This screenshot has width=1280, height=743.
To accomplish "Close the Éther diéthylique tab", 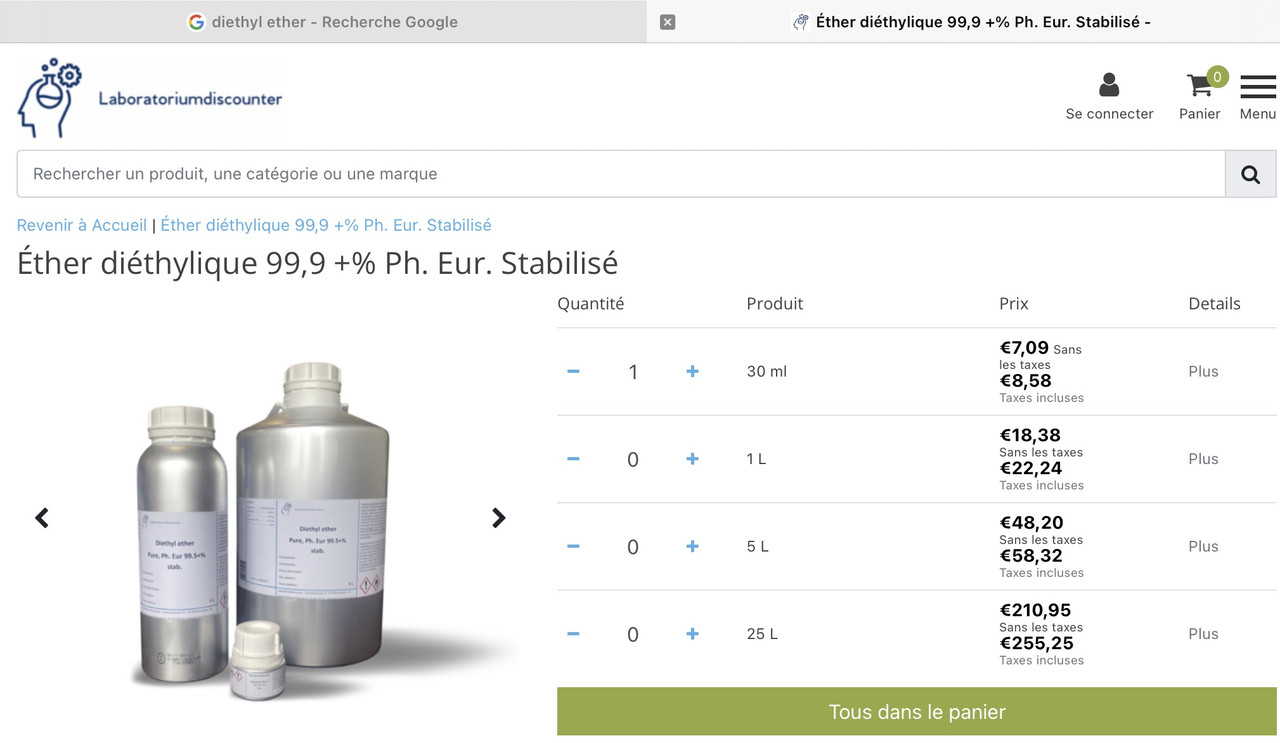I will point(668,22).
